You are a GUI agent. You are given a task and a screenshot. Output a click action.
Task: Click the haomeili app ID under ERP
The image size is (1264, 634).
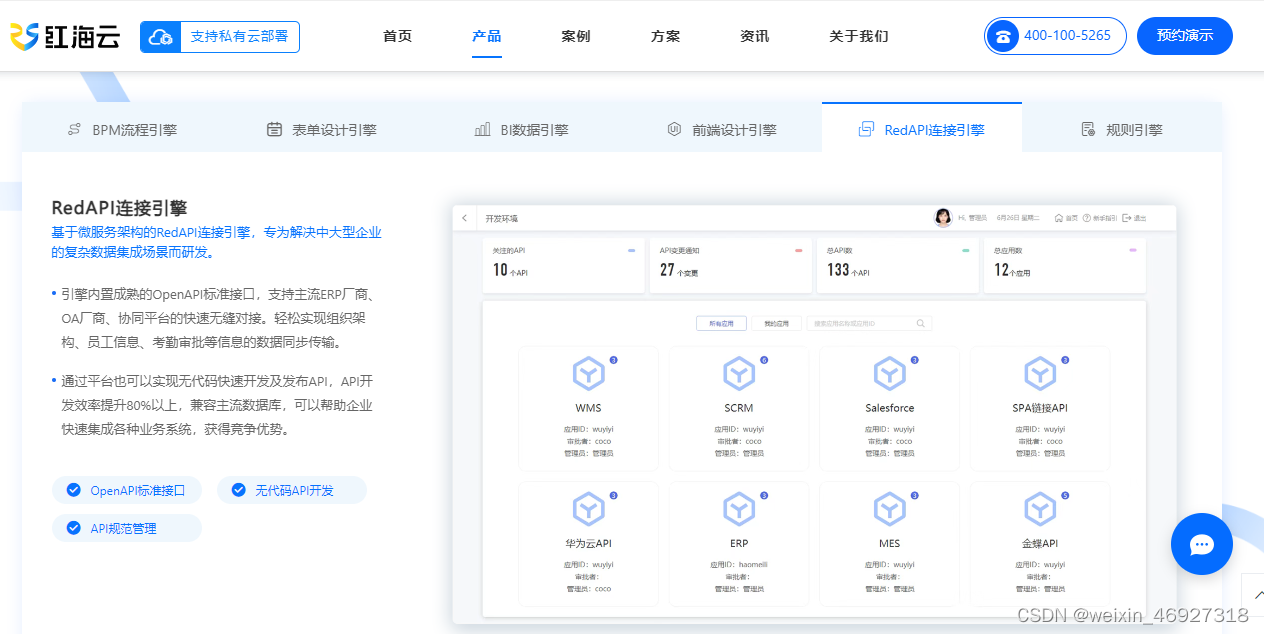click(753, 565)
